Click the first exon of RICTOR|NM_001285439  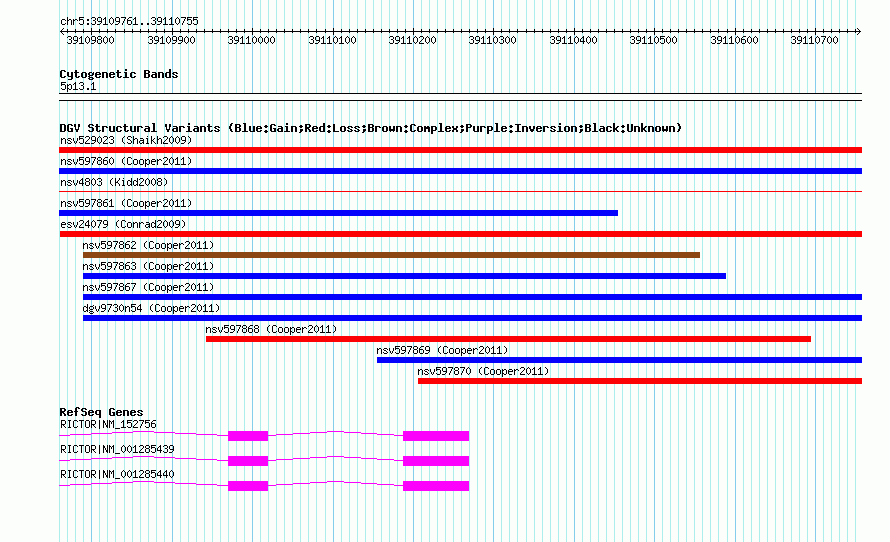tap(248, 461)
